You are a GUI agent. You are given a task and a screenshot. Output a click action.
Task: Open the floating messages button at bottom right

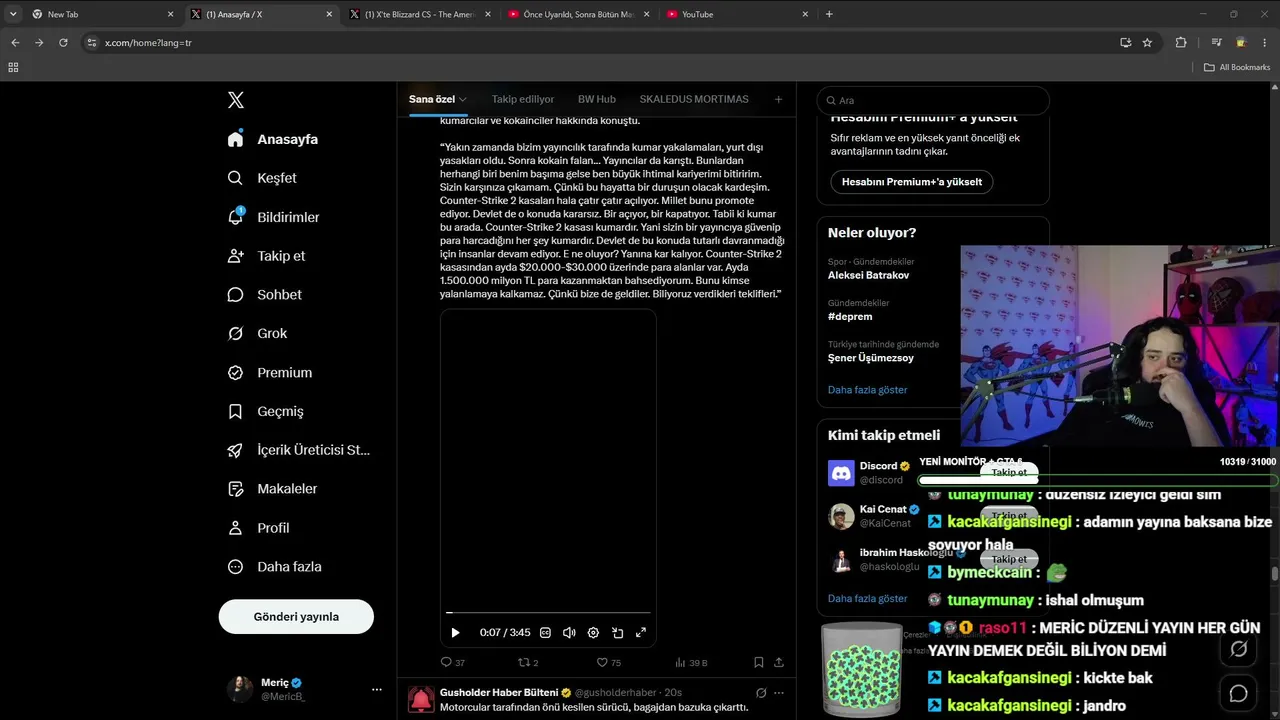click(1239, 693)
